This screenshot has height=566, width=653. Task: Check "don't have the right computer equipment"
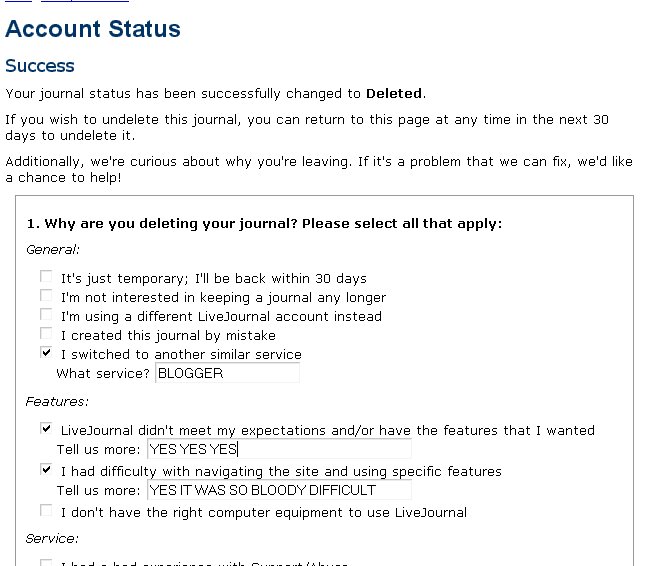[x=46, y=511]
